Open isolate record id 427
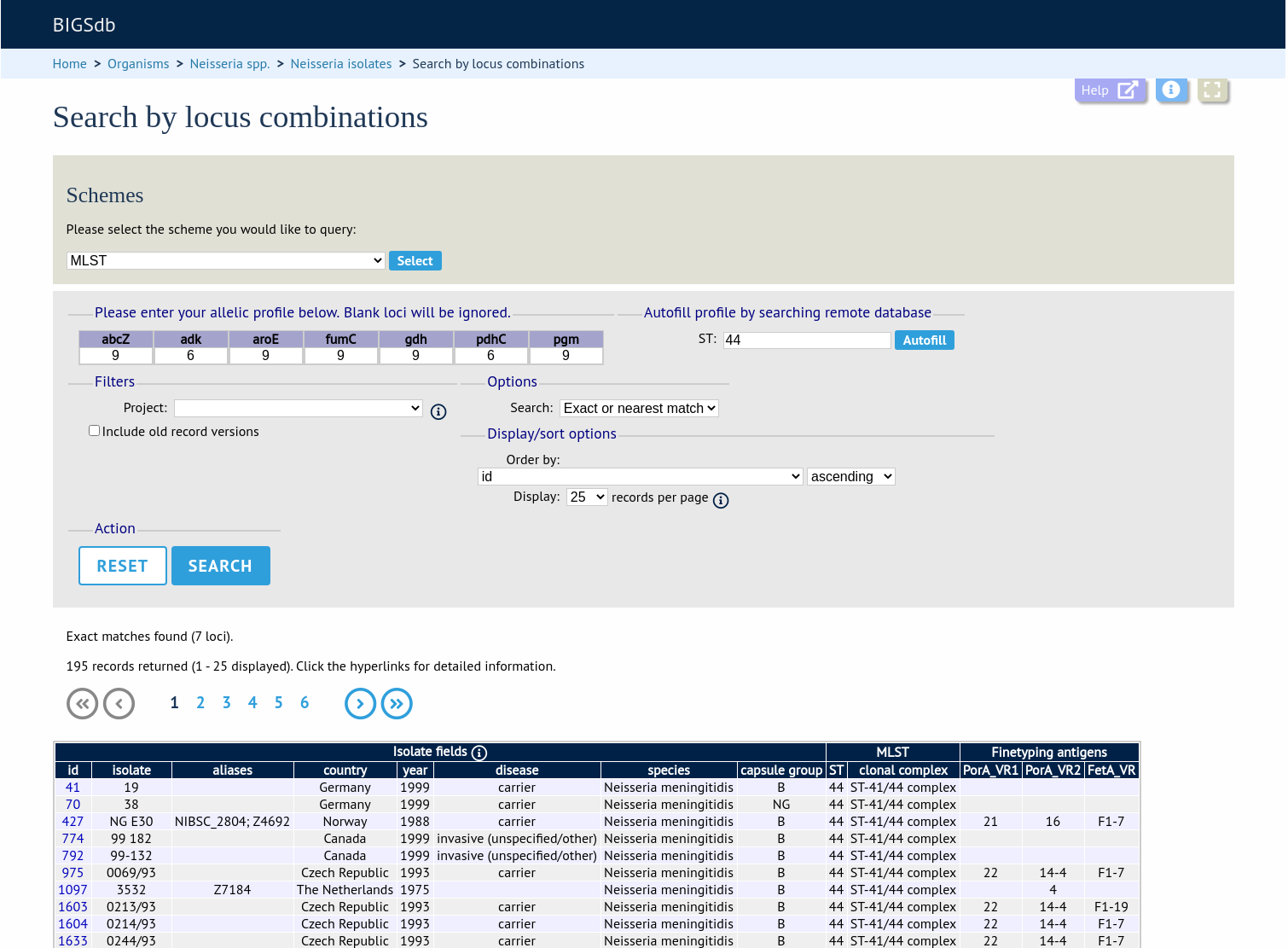The width and height of the screenshot is (1288, 948). [73, 822]
